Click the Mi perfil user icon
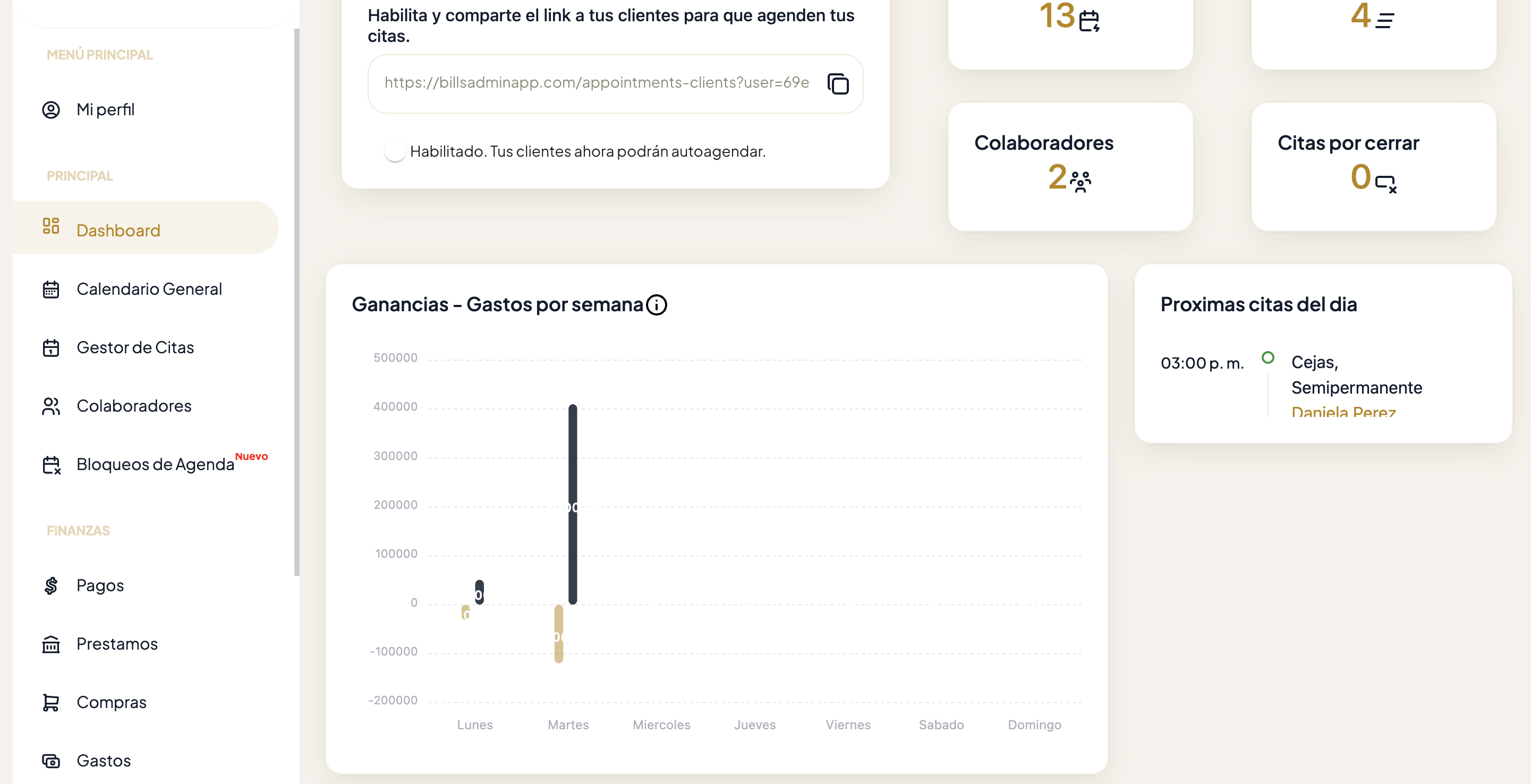The image size is (1531, 784). 51,110
